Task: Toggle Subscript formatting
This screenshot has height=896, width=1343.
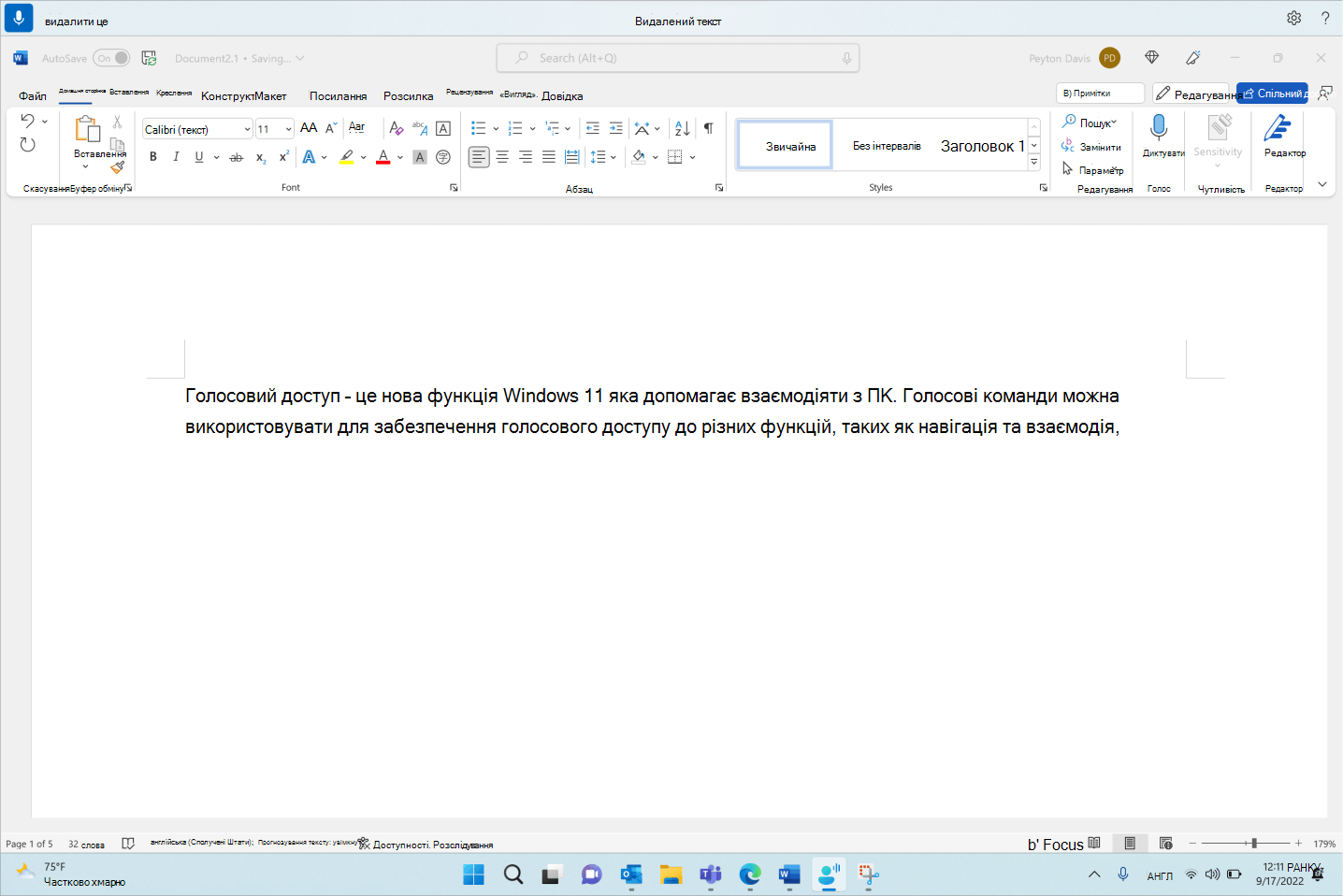Action: pyautogui.click(x=261, y=157)
